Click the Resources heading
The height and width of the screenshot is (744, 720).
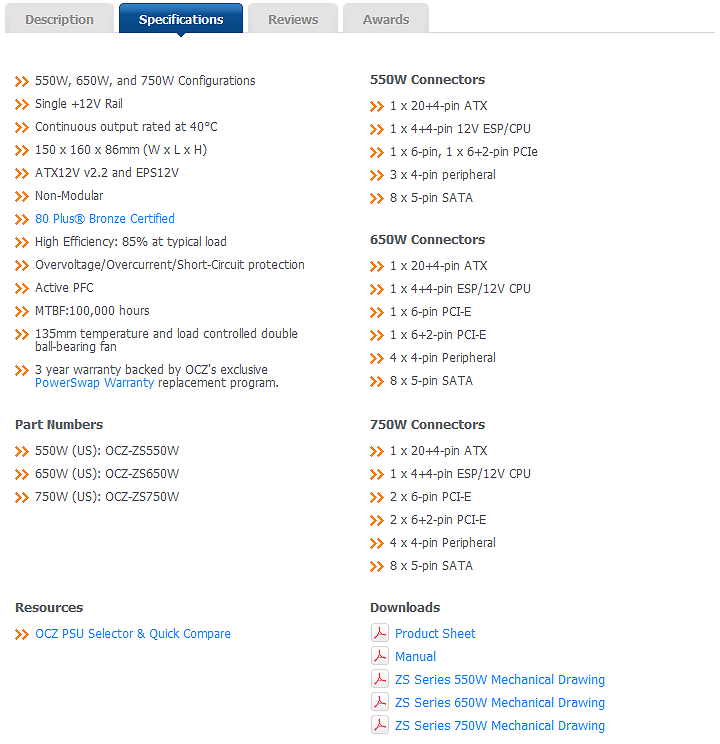coord(49,608)
